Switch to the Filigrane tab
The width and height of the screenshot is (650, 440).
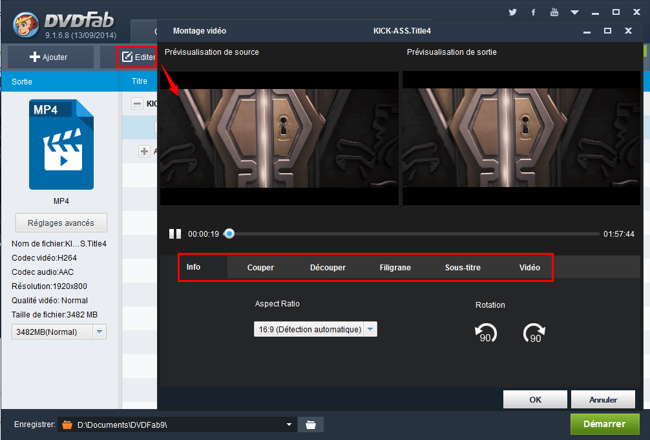[x=395, y=267]
